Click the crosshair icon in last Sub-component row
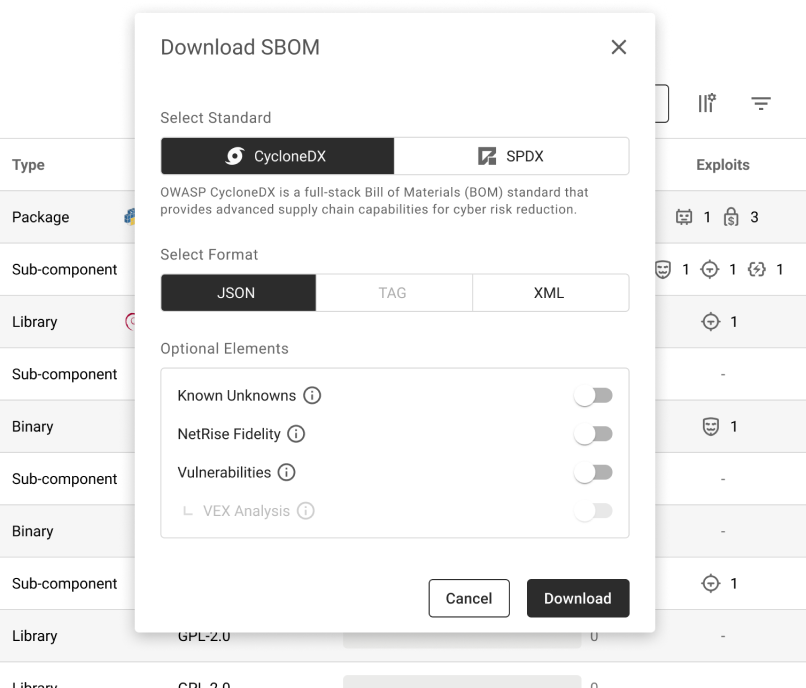806x688 pixels. click(x=710, y=584)
